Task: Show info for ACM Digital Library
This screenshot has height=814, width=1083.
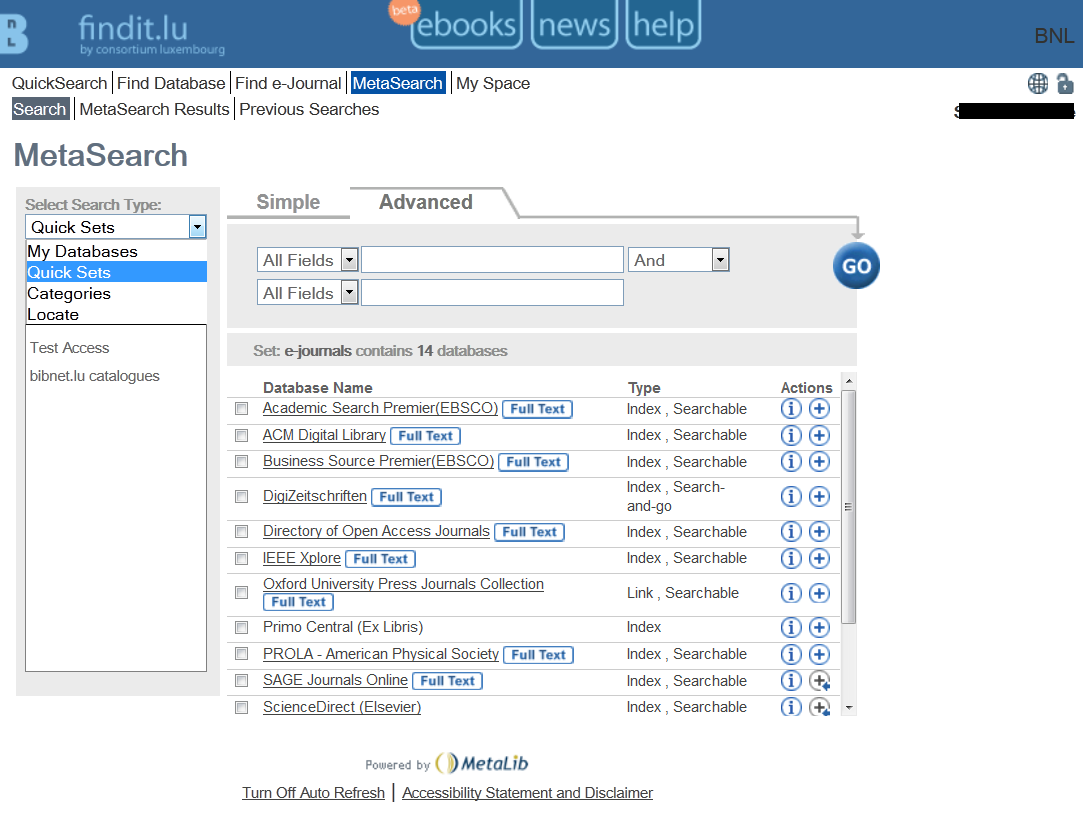Action: click(x=791, y=436)
